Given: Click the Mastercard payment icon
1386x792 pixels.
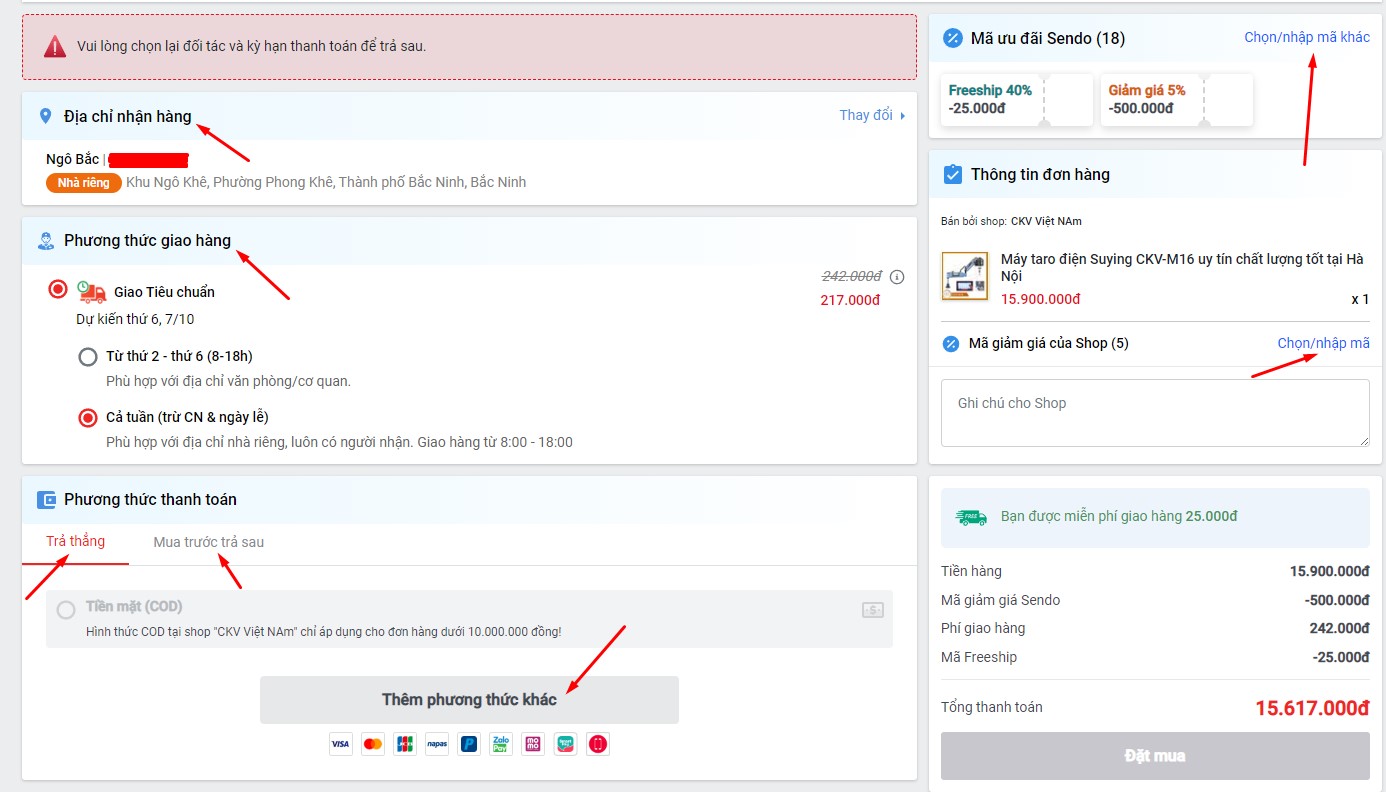Looking at the screenshot, I should click(x=373, y=744).
